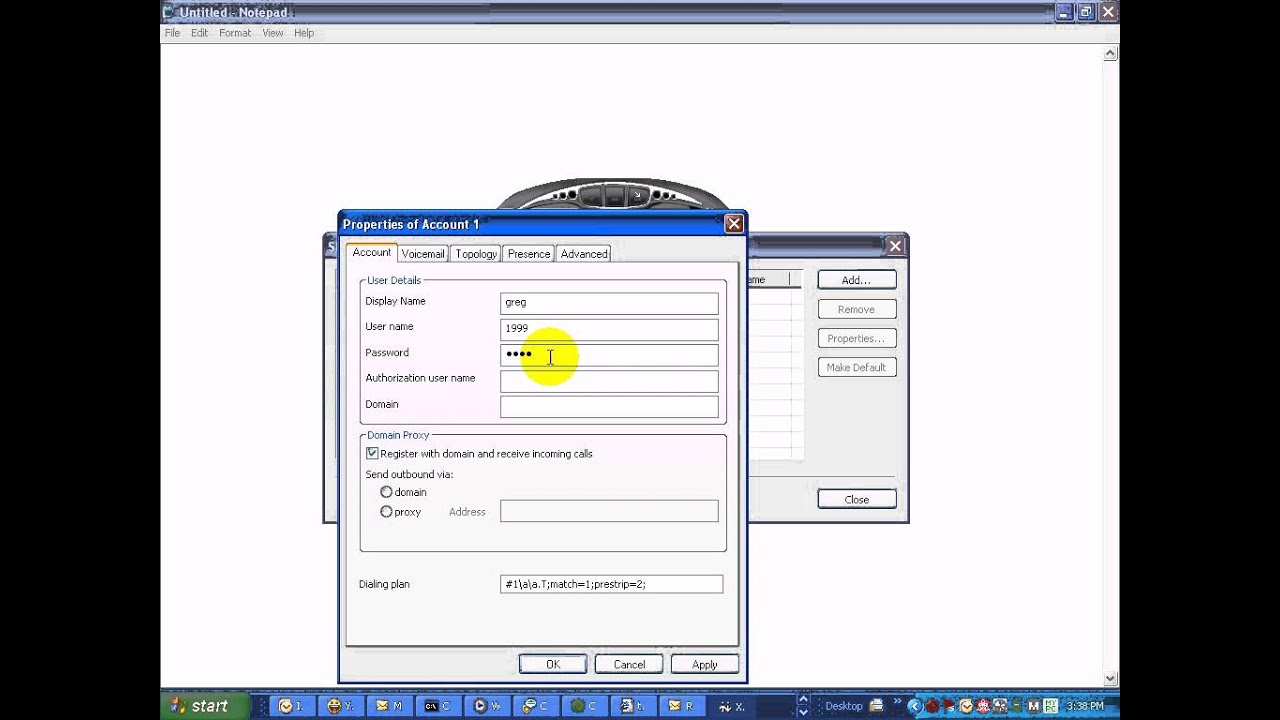
Task: Click the Dialing plan field
Action: point(611,584)
